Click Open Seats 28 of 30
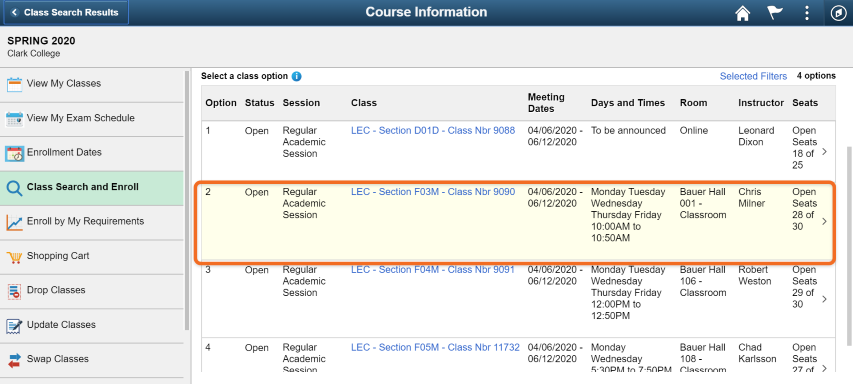The height and width of the screenshot is (386, 853). (805, 209)
